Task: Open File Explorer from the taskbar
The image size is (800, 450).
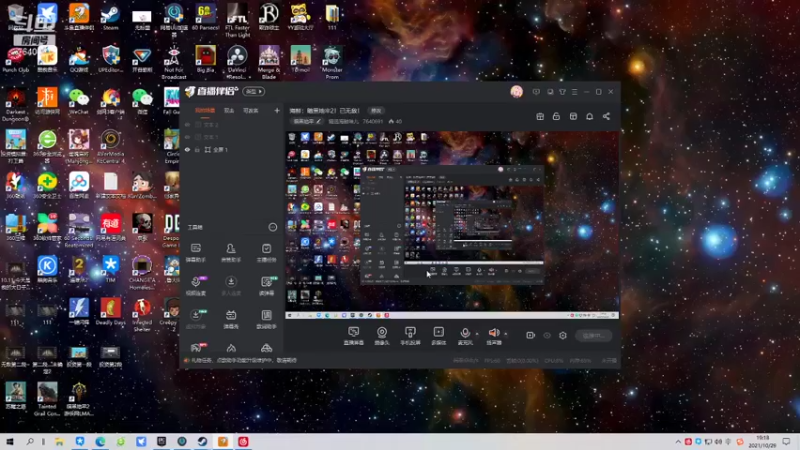Action: pyautogui.click(x=59, y=442)
